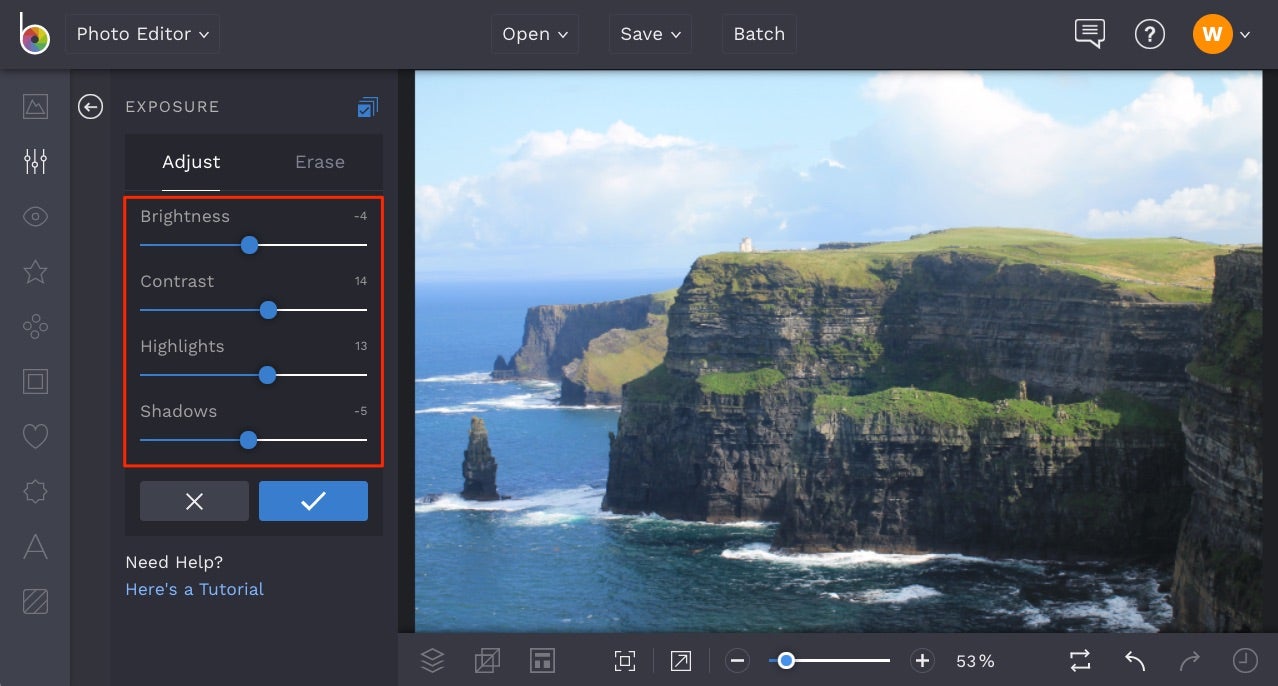The height and width of the screenshot is (686, 1278).
Task: Open the edit history clock icon
Action: [1245, 660]
